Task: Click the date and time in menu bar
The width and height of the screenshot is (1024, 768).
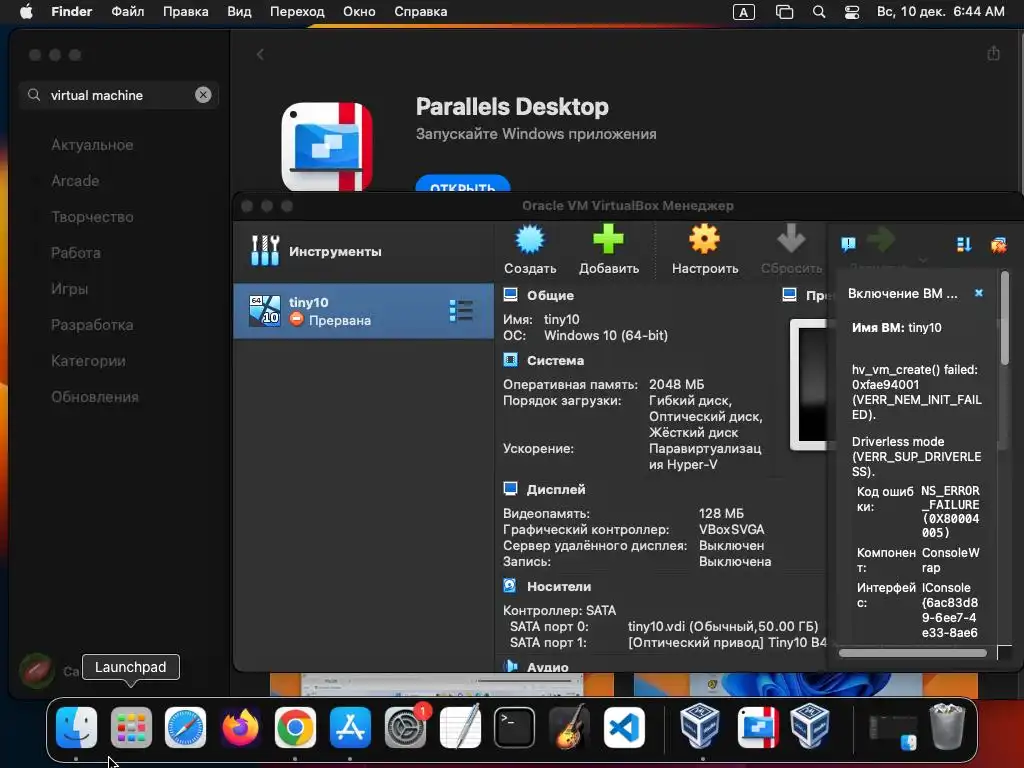Action: tap(940, 12)
